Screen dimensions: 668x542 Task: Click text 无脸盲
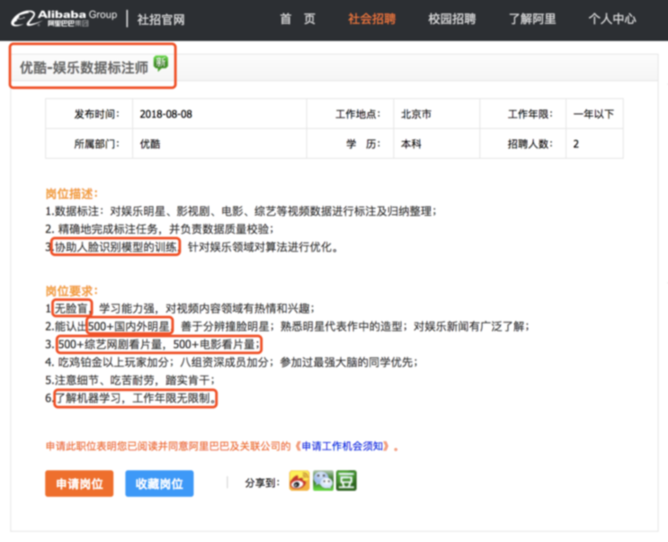click(72, 308)
